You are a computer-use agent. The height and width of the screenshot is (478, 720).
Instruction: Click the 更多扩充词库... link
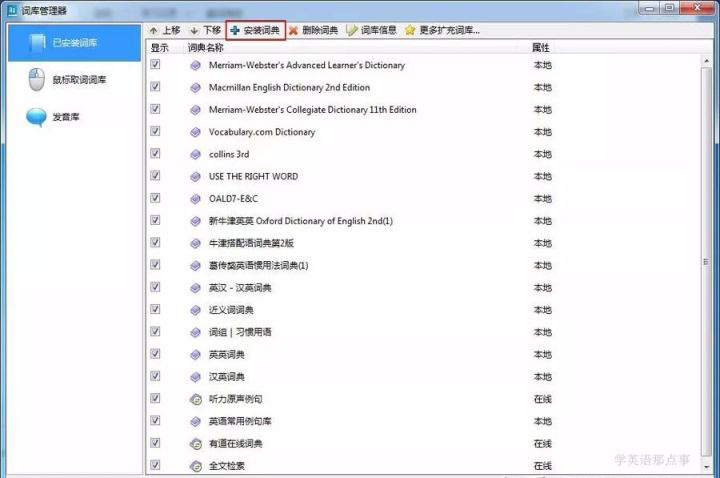point(450,31)
